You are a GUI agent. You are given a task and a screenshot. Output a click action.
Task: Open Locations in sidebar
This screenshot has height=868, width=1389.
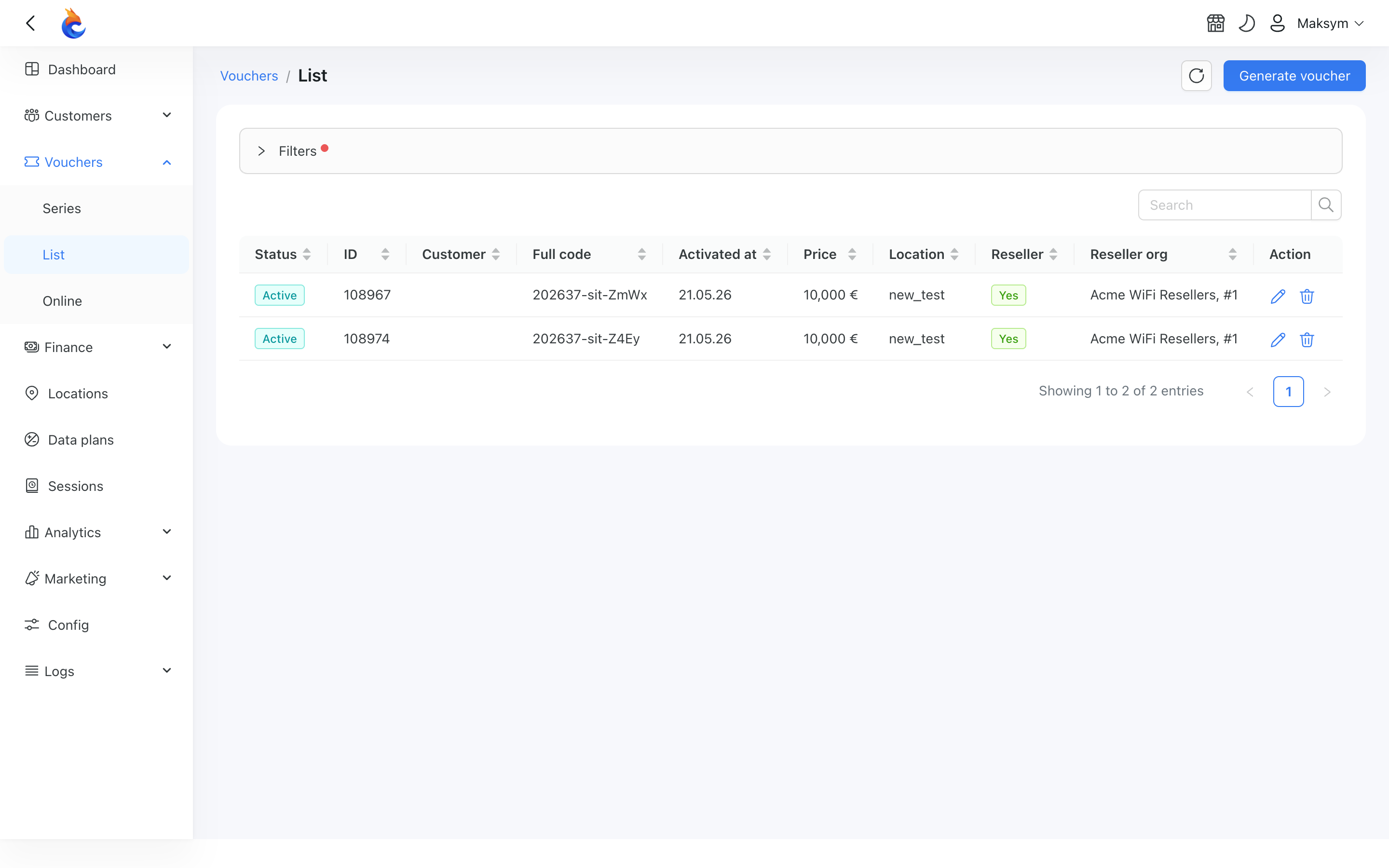(96, 394)
